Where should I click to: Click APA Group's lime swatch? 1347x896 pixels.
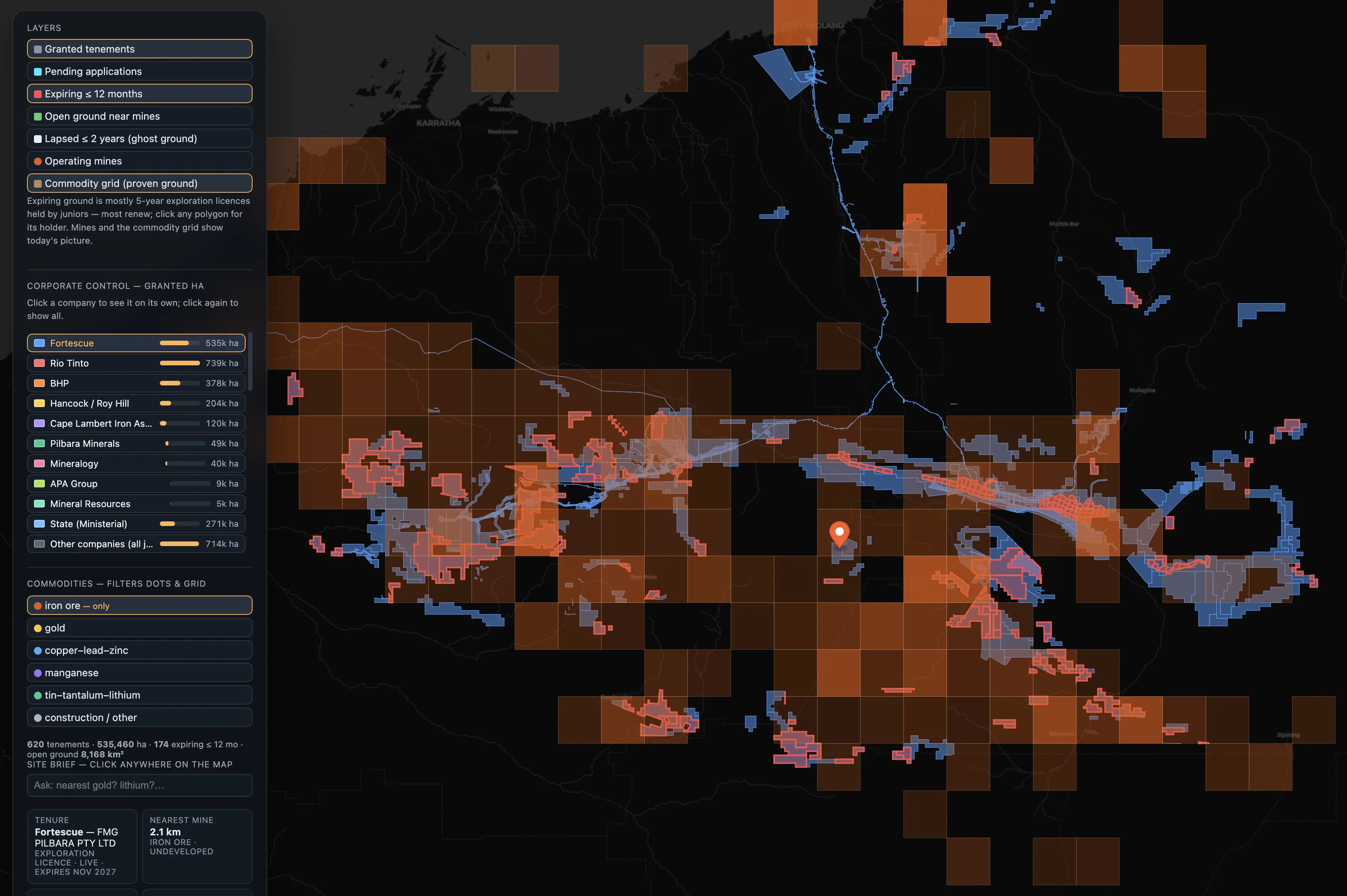coord(39,484)
